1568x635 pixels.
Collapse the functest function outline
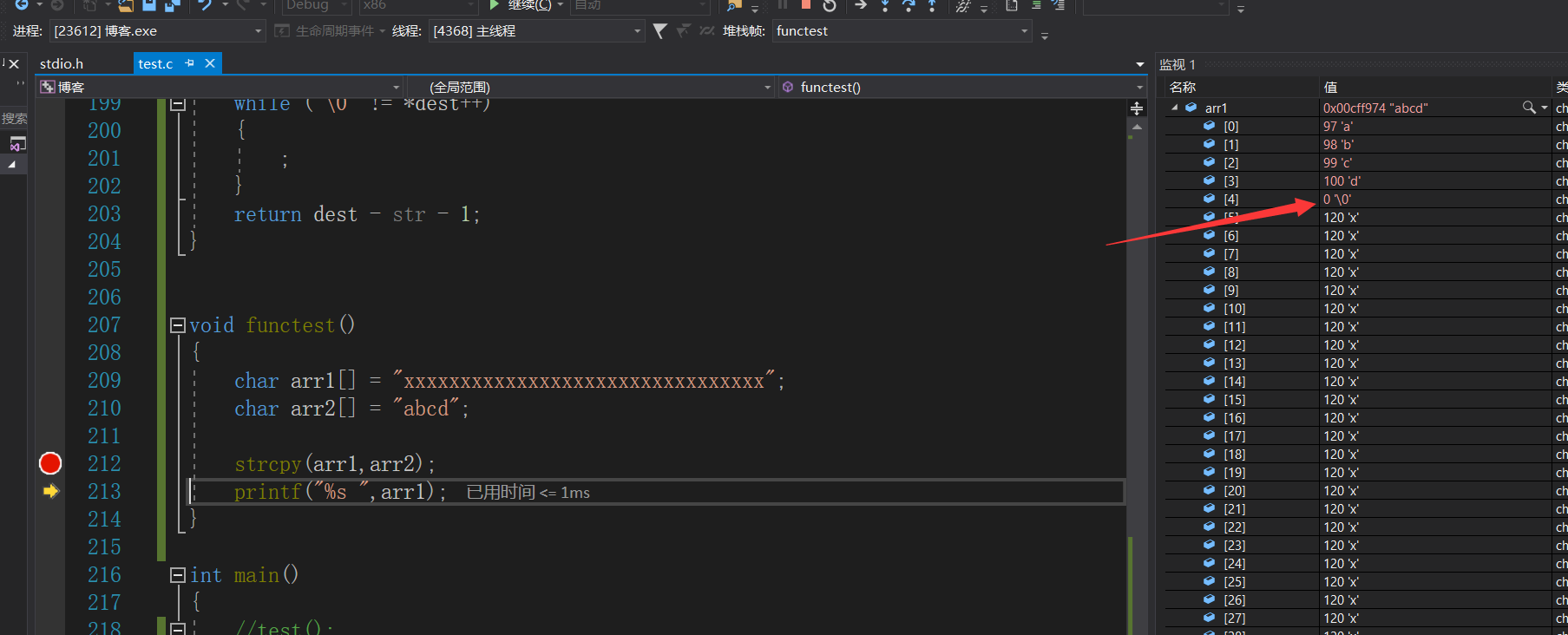(x=177, y=325)
